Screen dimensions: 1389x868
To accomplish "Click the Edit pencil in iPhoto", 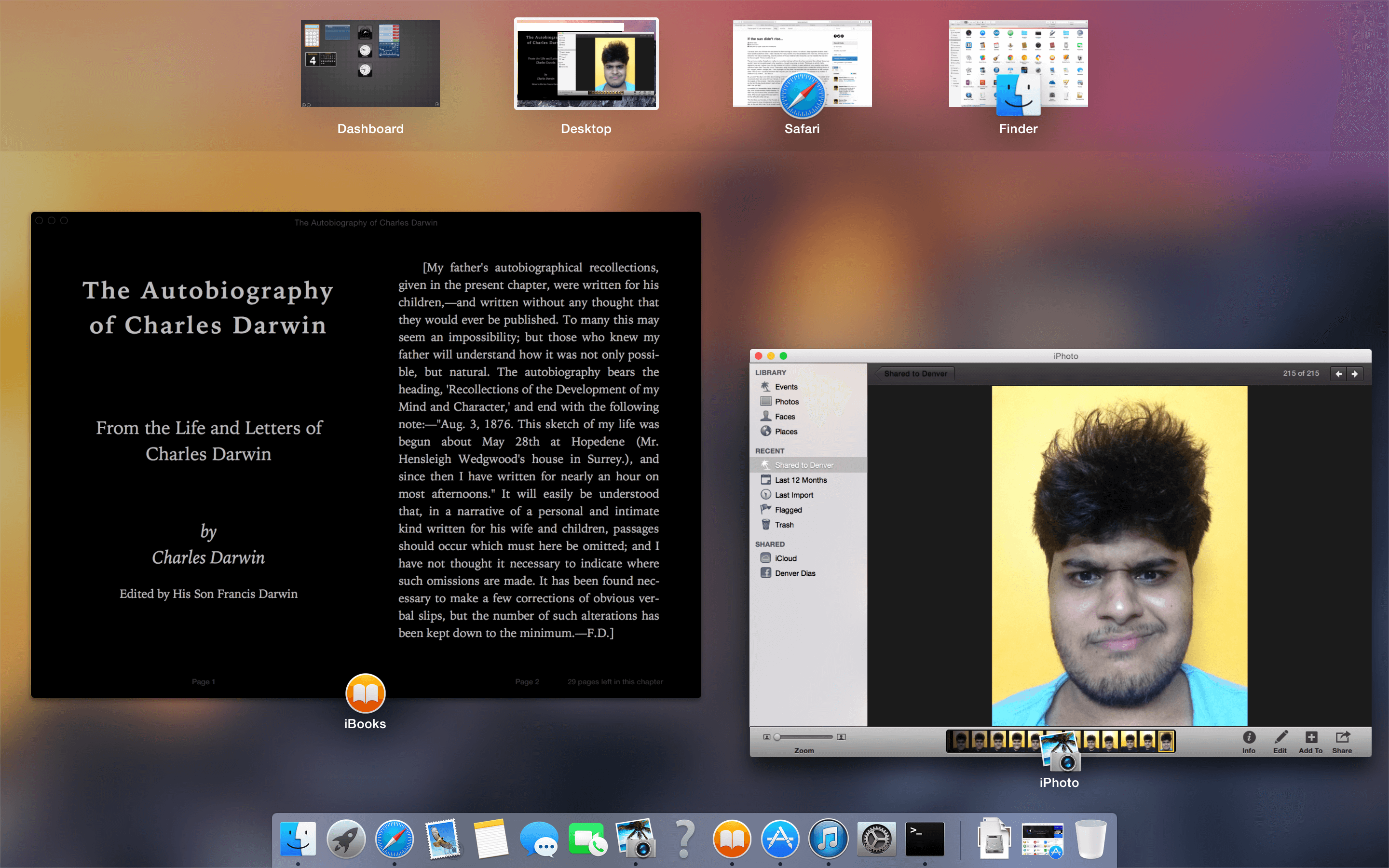I will (1280, 742).
